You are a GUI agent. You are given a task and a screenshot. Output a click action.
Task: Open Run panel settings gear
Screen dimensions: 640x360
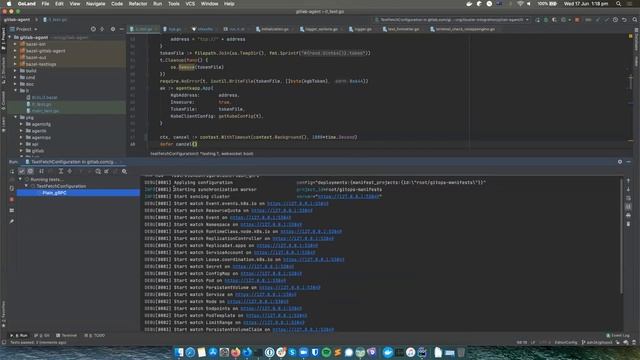pyautogui.click(x=620, y=162)
